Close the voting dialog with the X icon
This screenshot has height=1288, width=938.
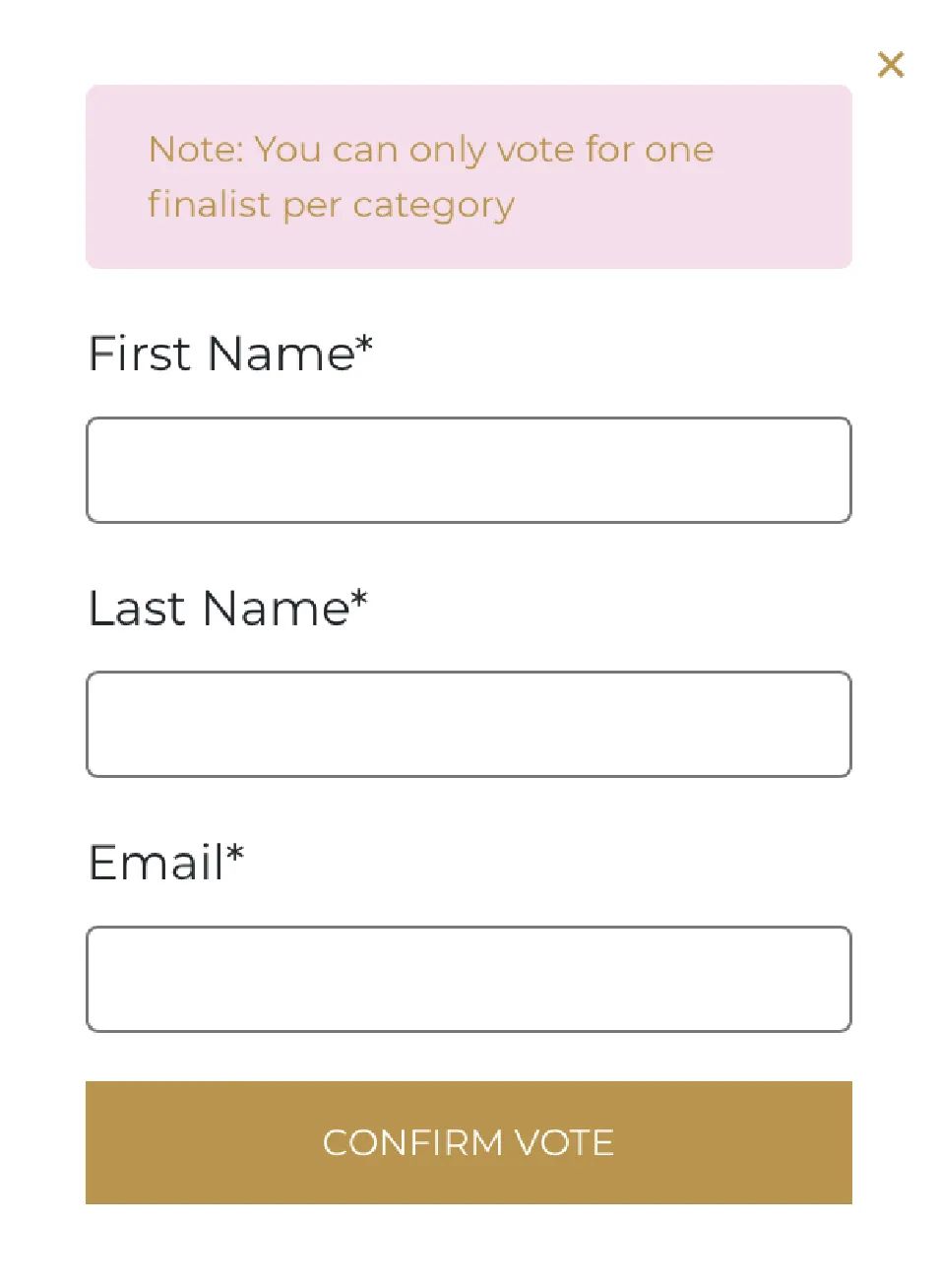(890, 65)
